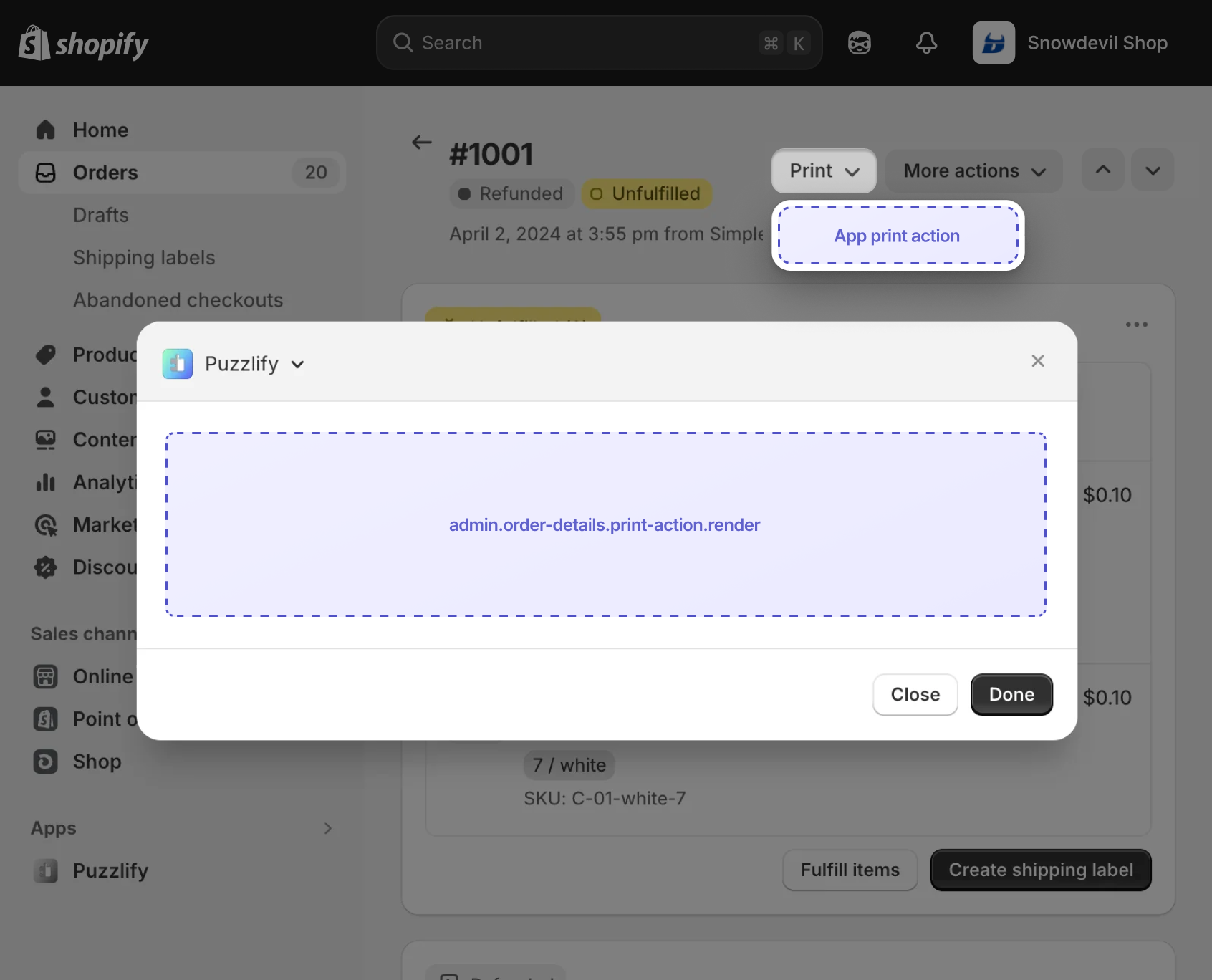Viewport: 1212px width, 980px height.
Task: Click the Refunded status badge
Action: (511, 194)
